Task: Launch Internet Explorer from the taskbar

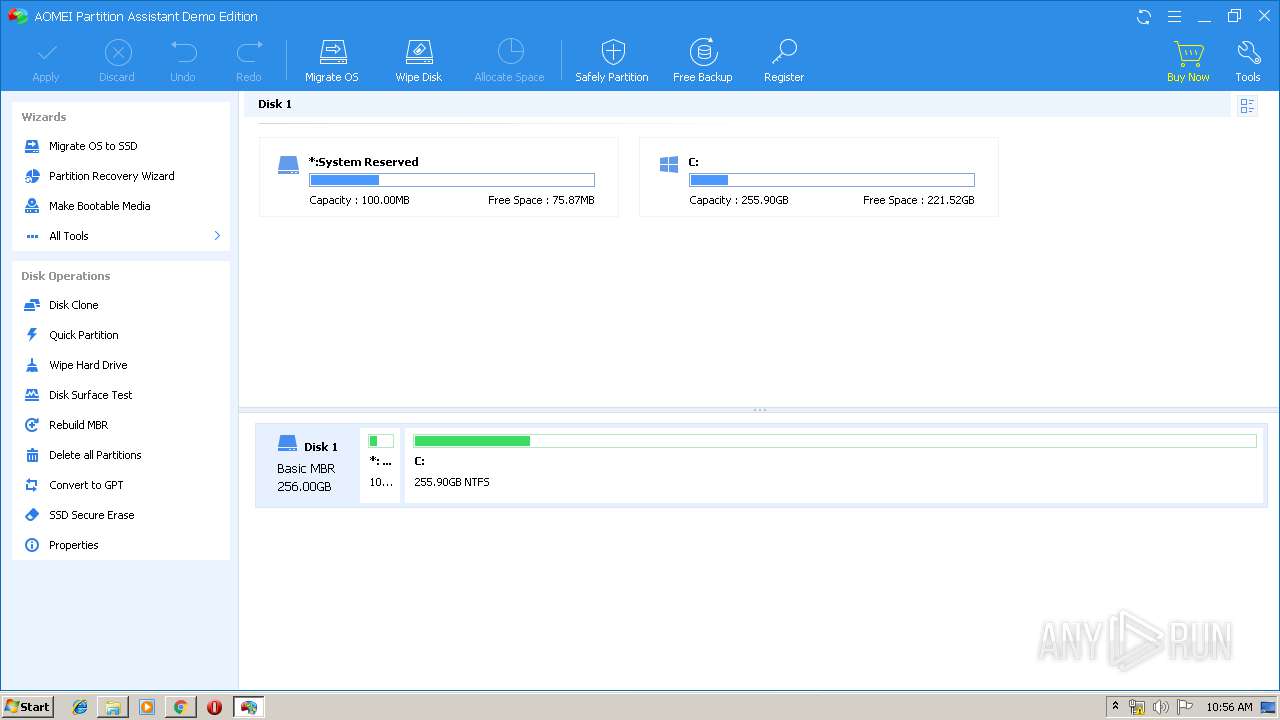Action: pos(80,707)
